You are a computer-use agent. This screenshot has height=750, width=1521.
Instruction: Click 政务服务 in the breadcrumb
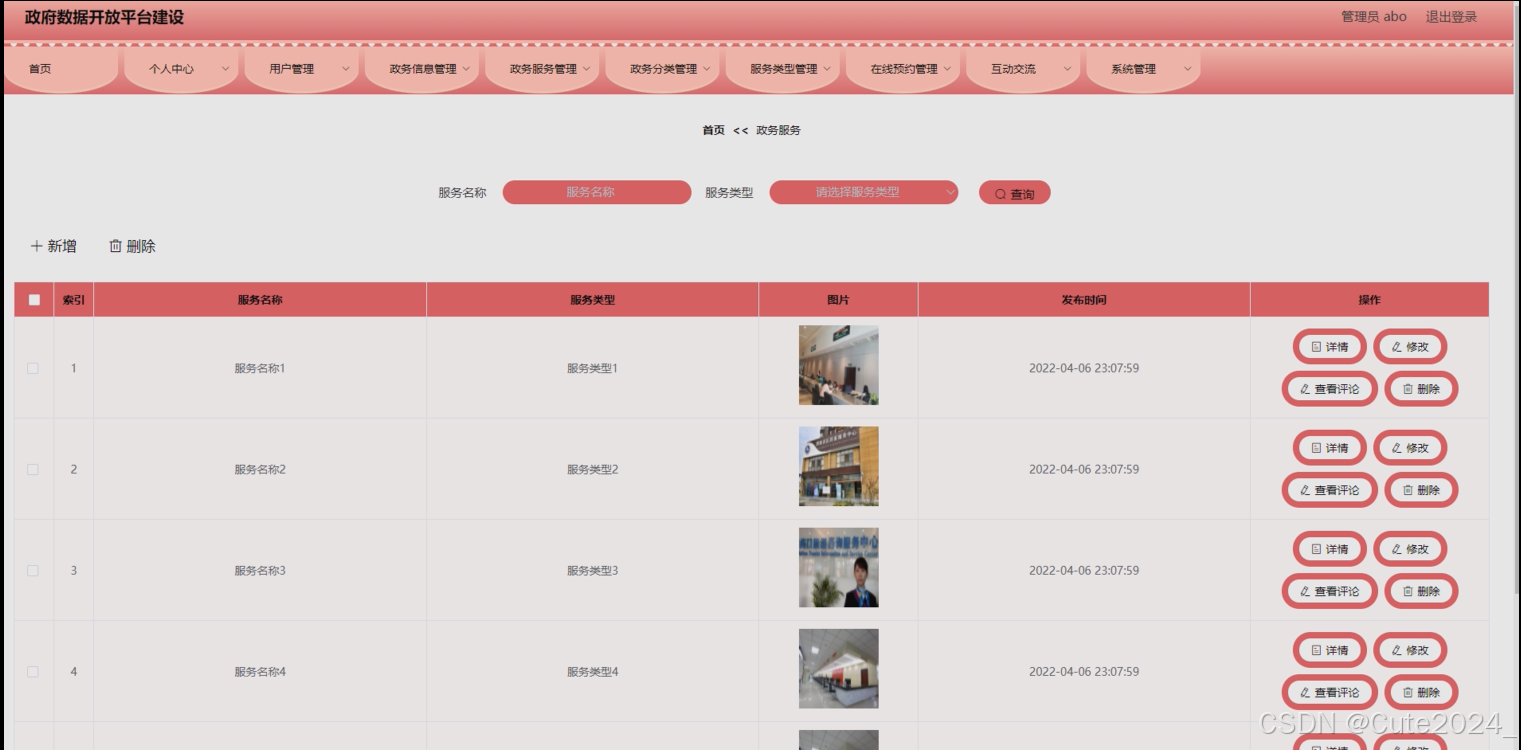[x=778, y=130]
